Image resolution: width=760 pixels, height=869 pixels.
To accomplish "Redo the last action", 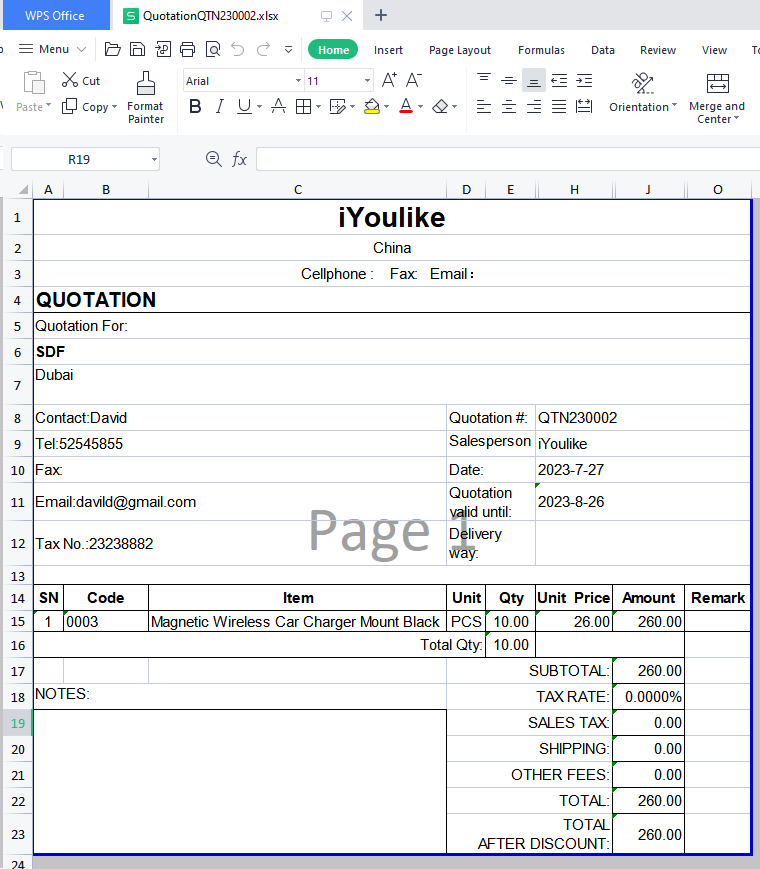I will 263,49.
